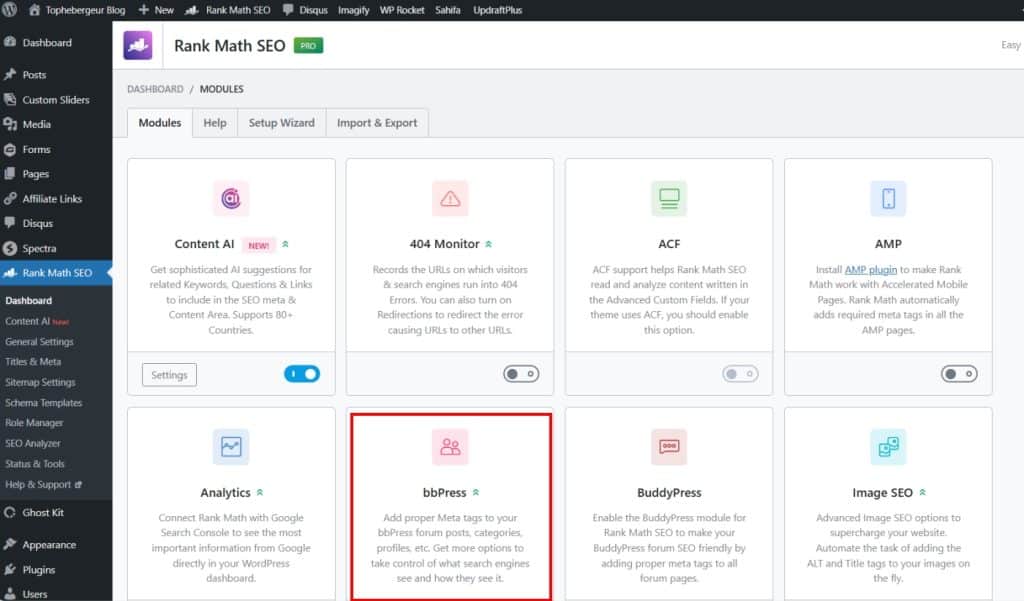Click the PRO upgrade arrow beside 404 Monitor
The width and height of the screenshot is (1024, 601).
(488, 244)
